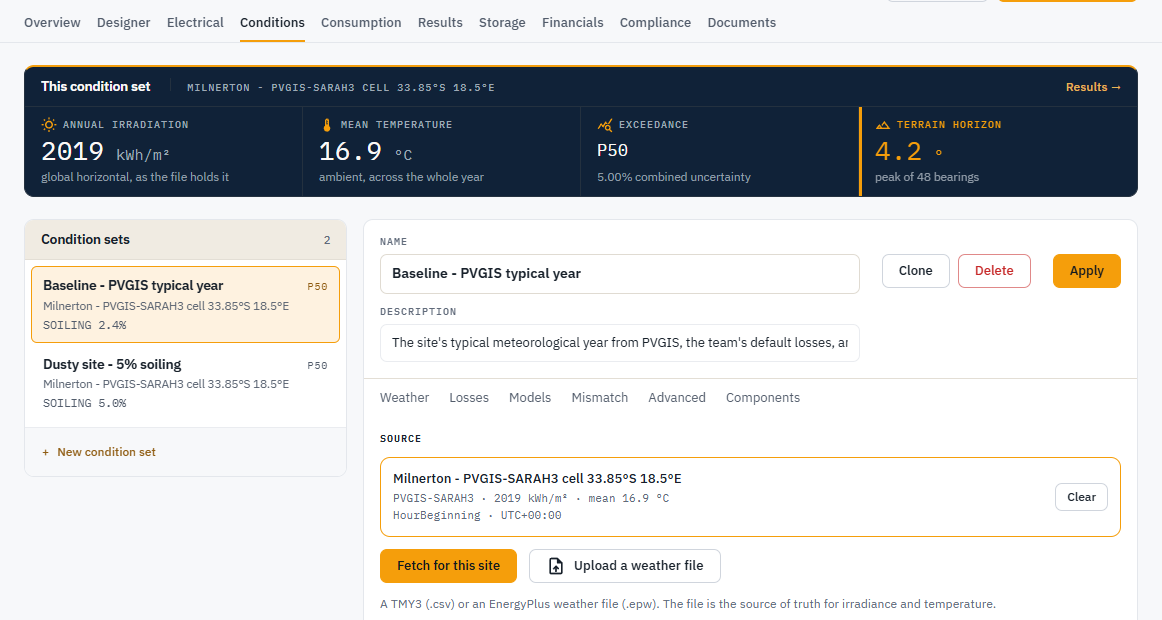Select Dusty site - 5% soiling set
Image resolution: width=1162 pixels, height=620 pixels.
(185, 383)
